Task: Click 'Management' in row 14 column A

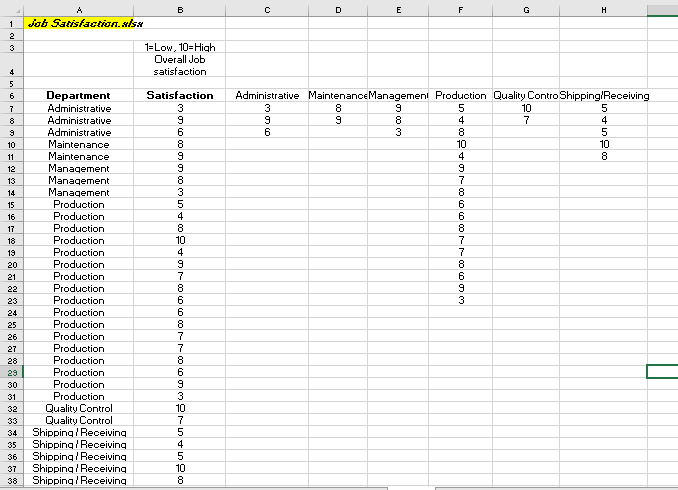Action: tap(79, 192)
